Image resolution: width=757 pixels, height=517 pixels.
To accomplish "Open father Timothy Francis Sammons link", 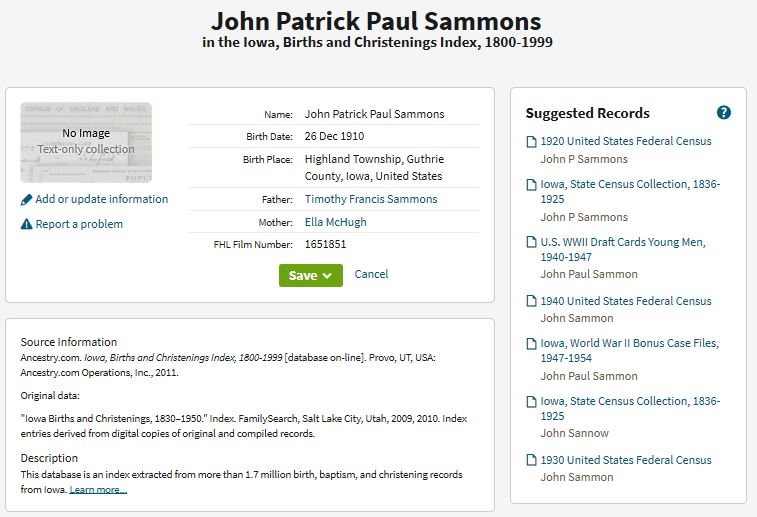I will click(x=371, y=199).
